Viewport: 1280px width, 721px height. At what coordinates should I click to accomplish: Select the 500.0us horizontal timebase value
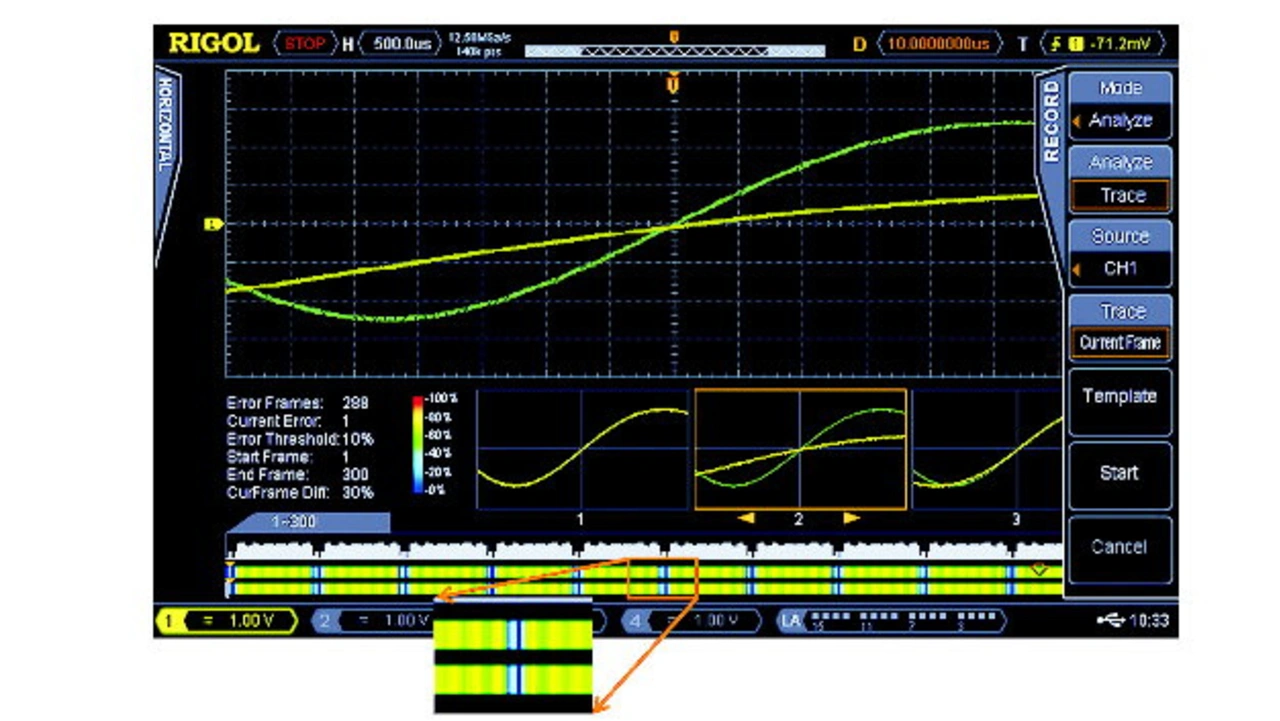400,44
